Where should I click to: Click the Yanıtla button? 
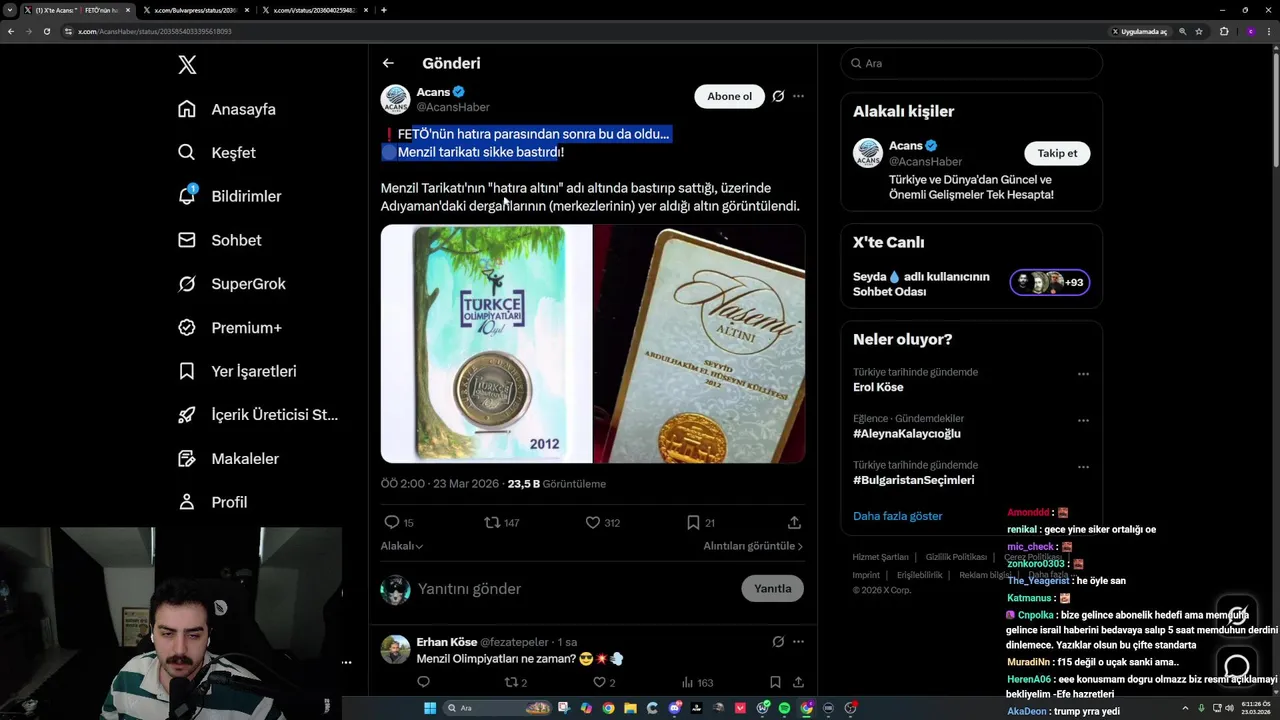[x=772, y=588]
